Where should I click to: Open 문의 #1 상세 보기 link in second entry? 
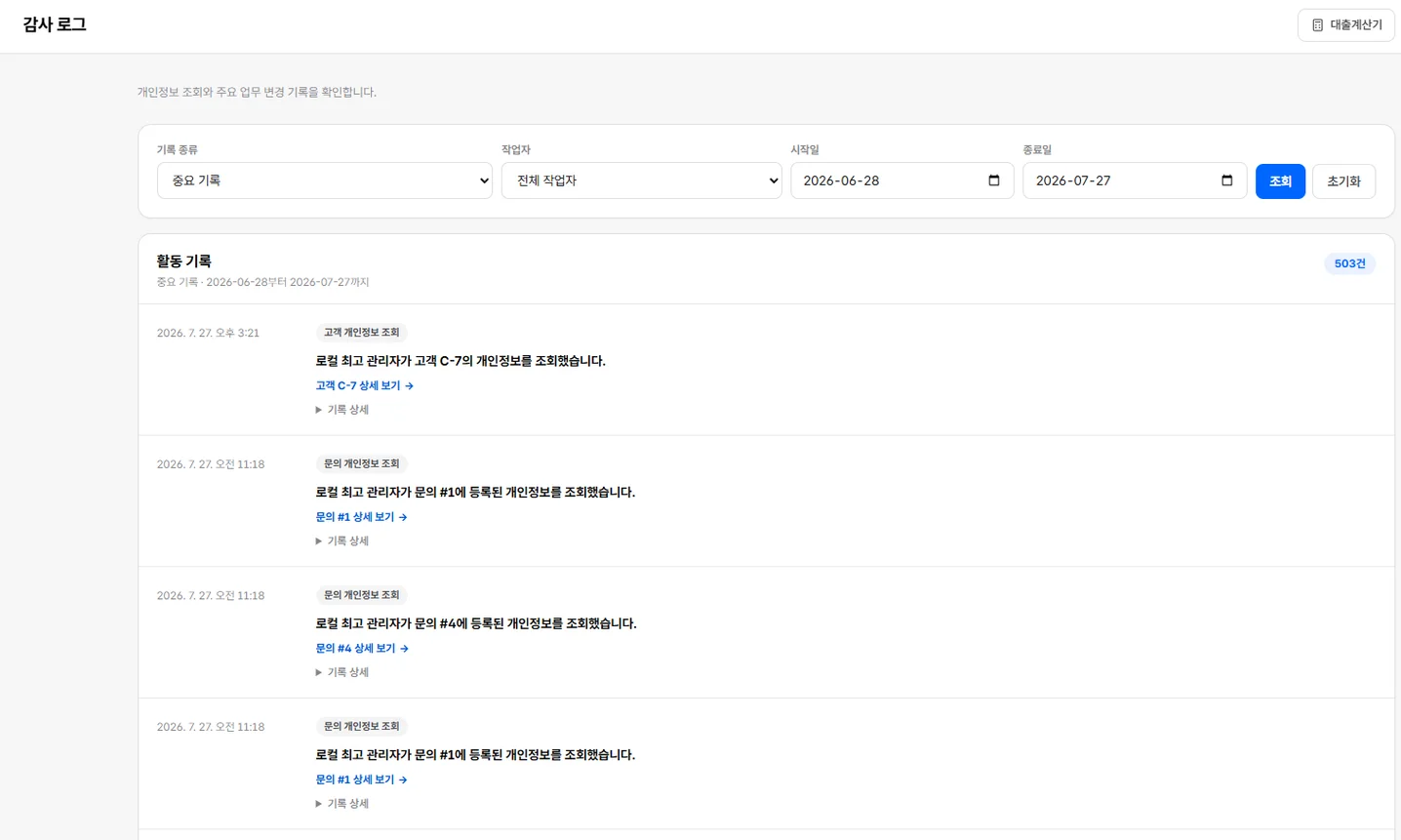point(361,517)
